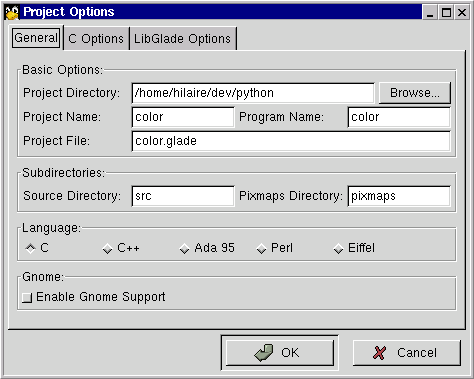Open the LibGlade Options tab
474x379 pixels.
tap(182, 39)
